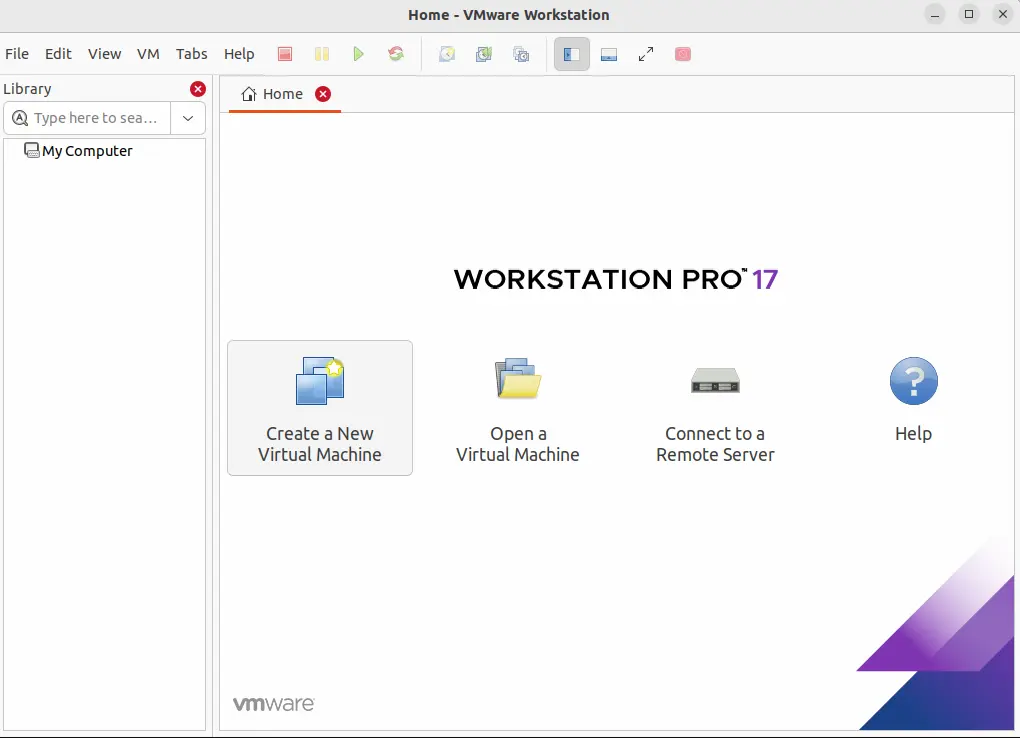Open the VM menu
This screenshot has width=1020, height=738.
pos(148,54)
